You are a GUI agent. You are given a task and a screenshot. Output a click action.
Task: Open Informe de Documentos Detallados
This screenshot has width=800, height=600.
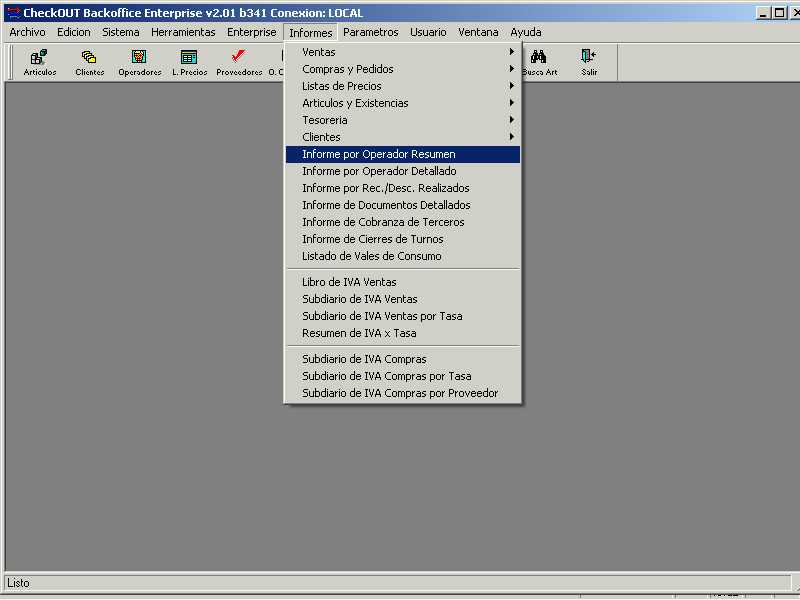point(403,205)
